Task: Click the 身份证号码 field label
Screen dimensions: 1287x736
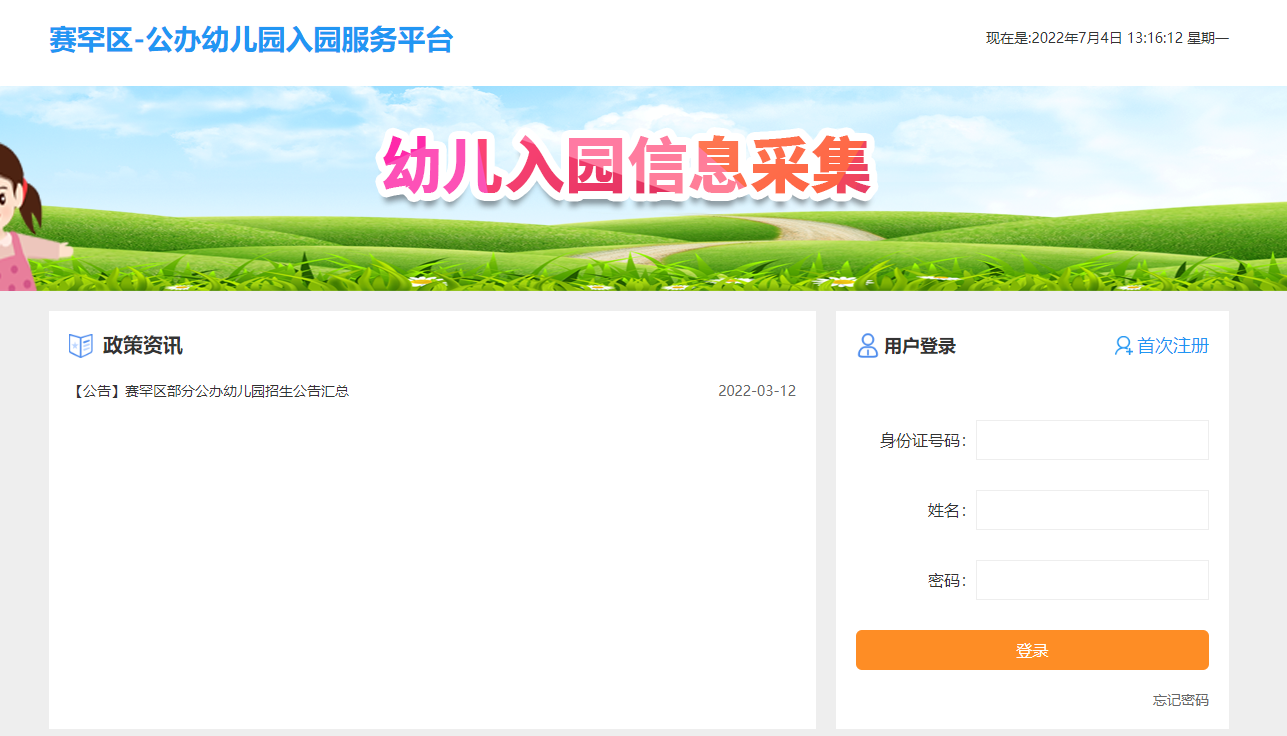Action: tap(923, 441)
